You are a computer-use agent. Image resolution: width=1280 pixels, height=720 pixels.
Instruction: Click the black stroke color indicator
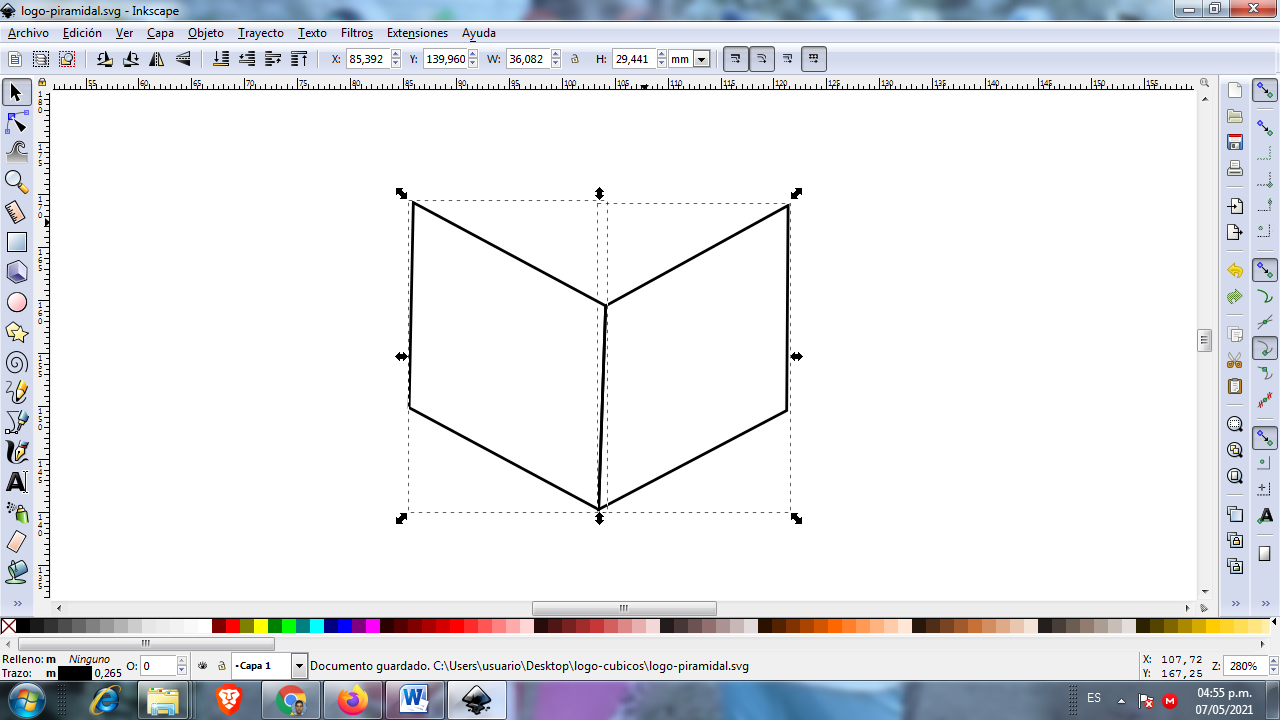(x=75, y=673)
